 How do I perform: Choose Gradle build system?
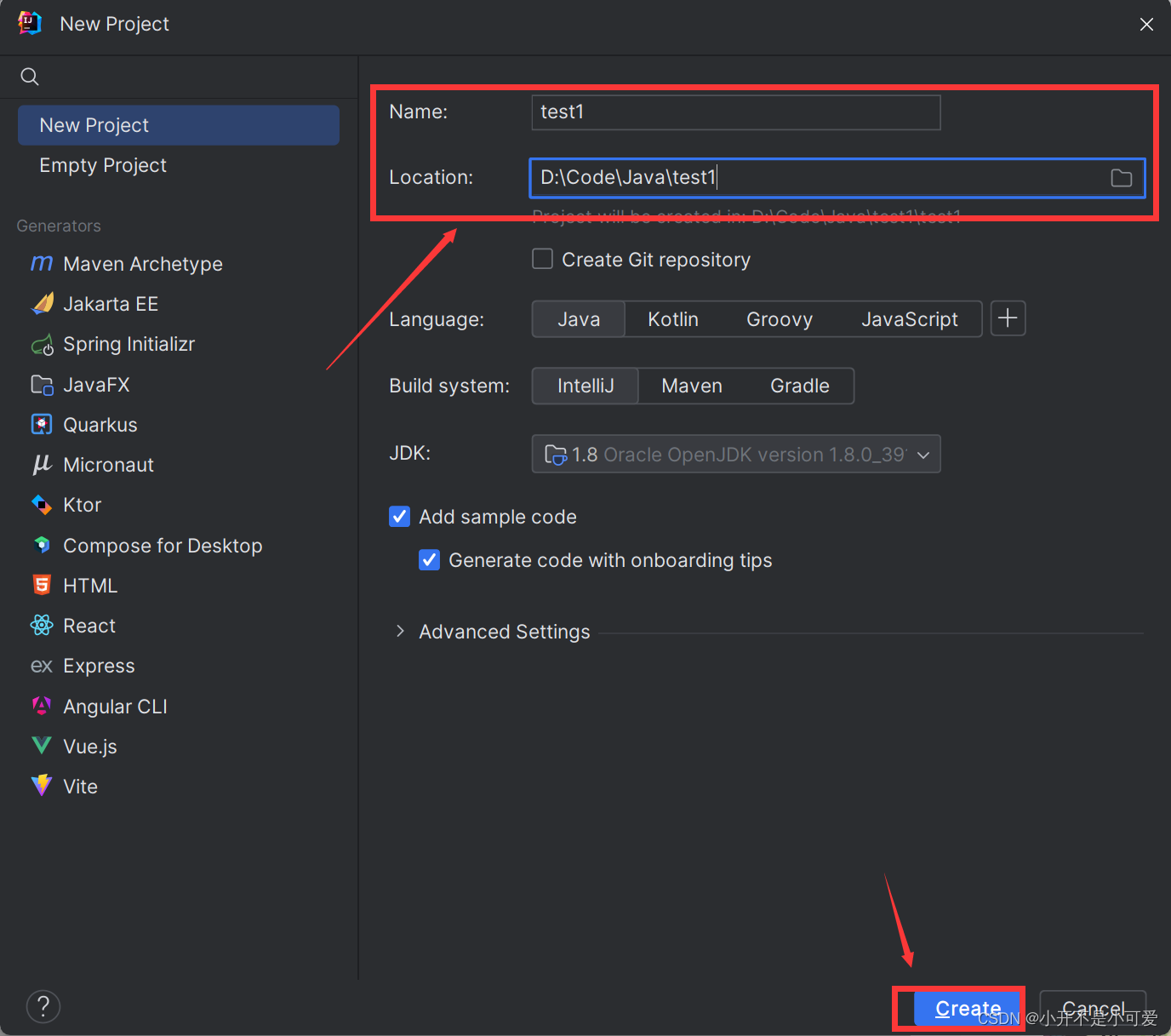(x=800, y=386)
